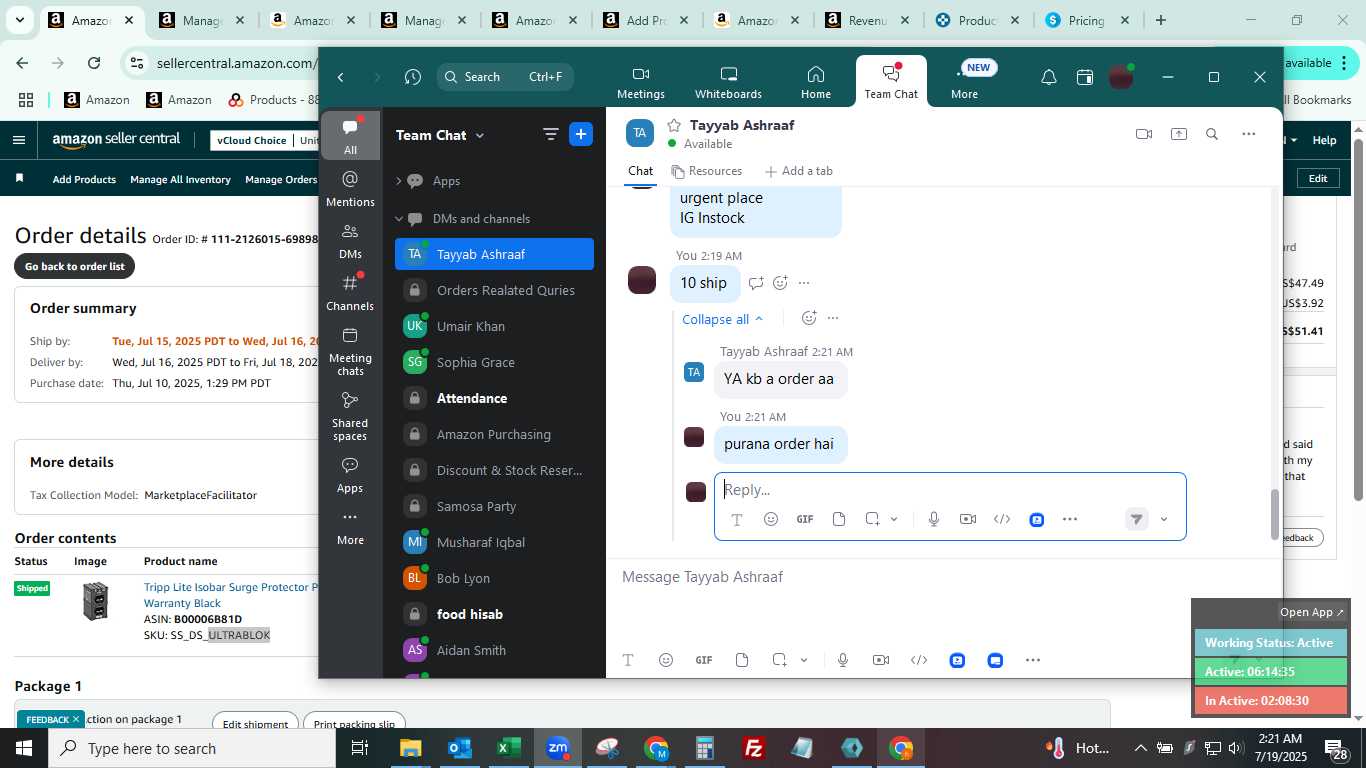Click Add Products in Seller Central
The image size is (1366, 768).
point(84,180)
